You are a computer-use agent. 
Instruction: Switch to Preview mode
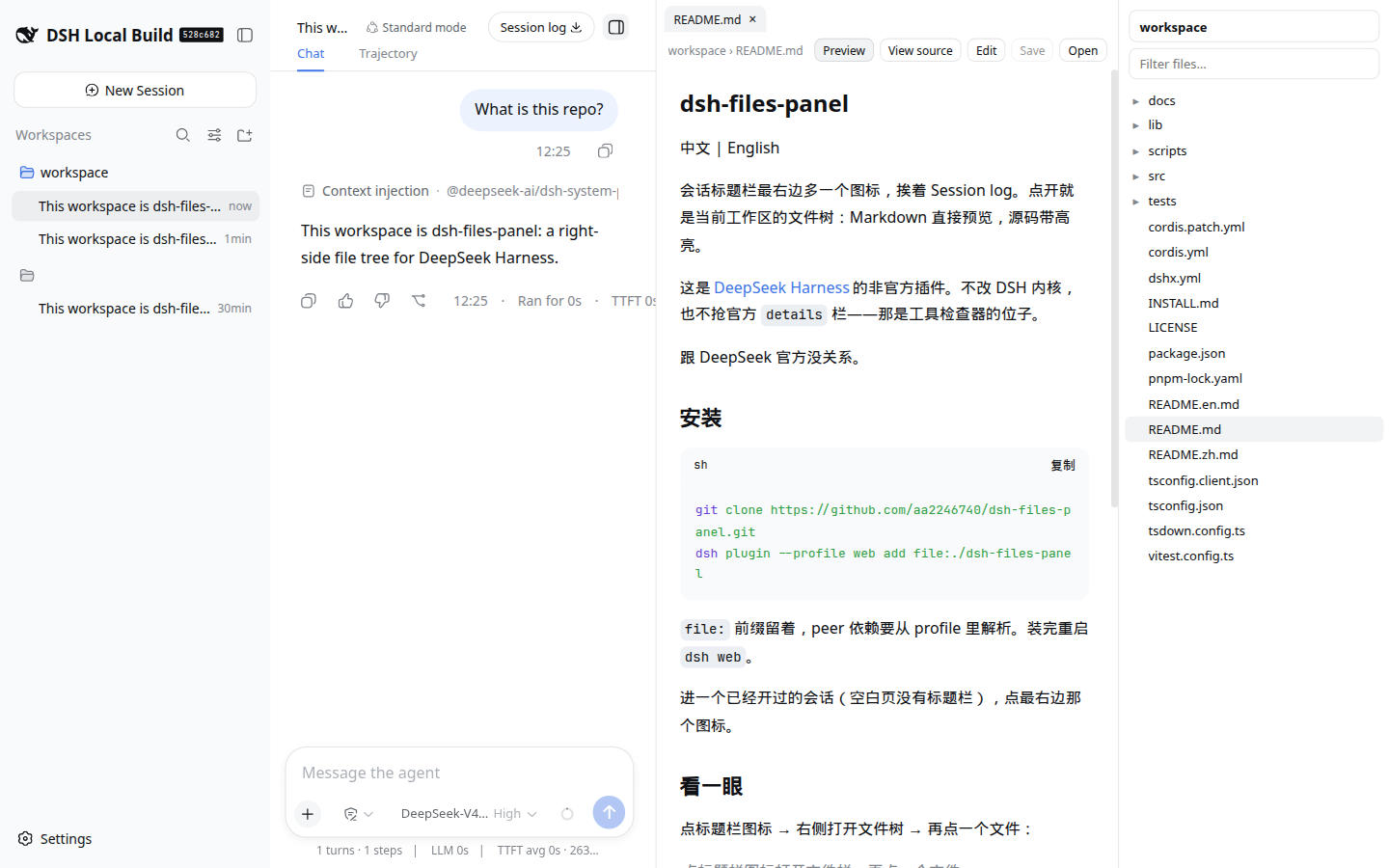(x=844, y=50)
